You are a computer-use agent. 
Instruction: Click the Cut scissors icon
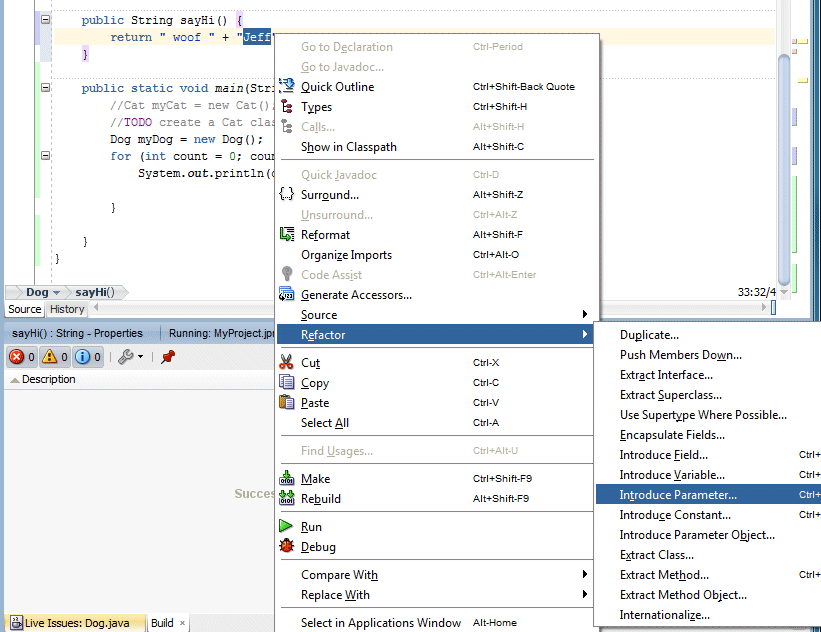click(x=286, y=362)
